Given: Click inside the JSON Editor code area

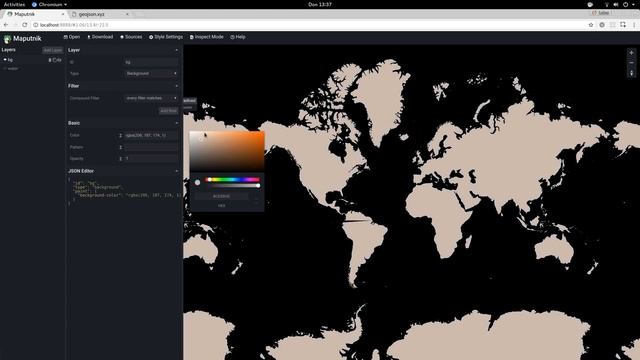Looking at the screenshot, I should click(124, 192).
